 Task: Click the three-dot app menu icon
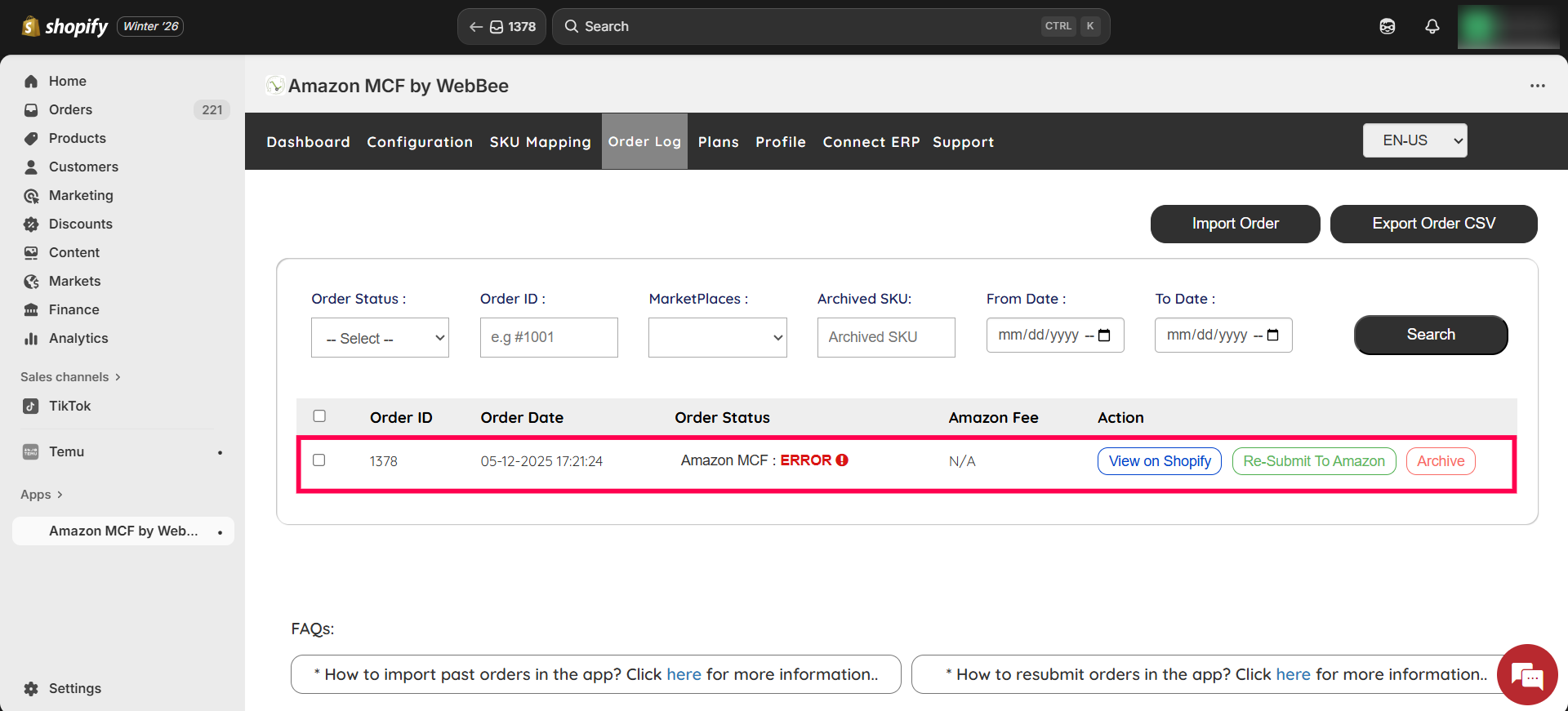click(1537, 86)
